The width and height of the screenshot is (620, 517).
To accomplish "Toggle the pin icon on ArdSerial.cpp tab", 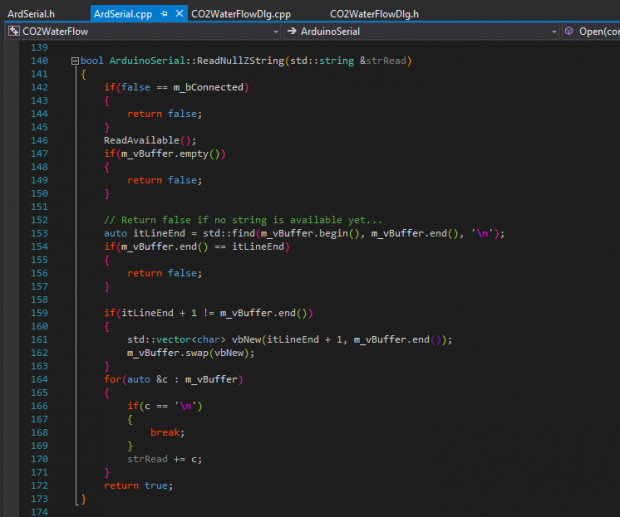I will [x=164, y=14].
